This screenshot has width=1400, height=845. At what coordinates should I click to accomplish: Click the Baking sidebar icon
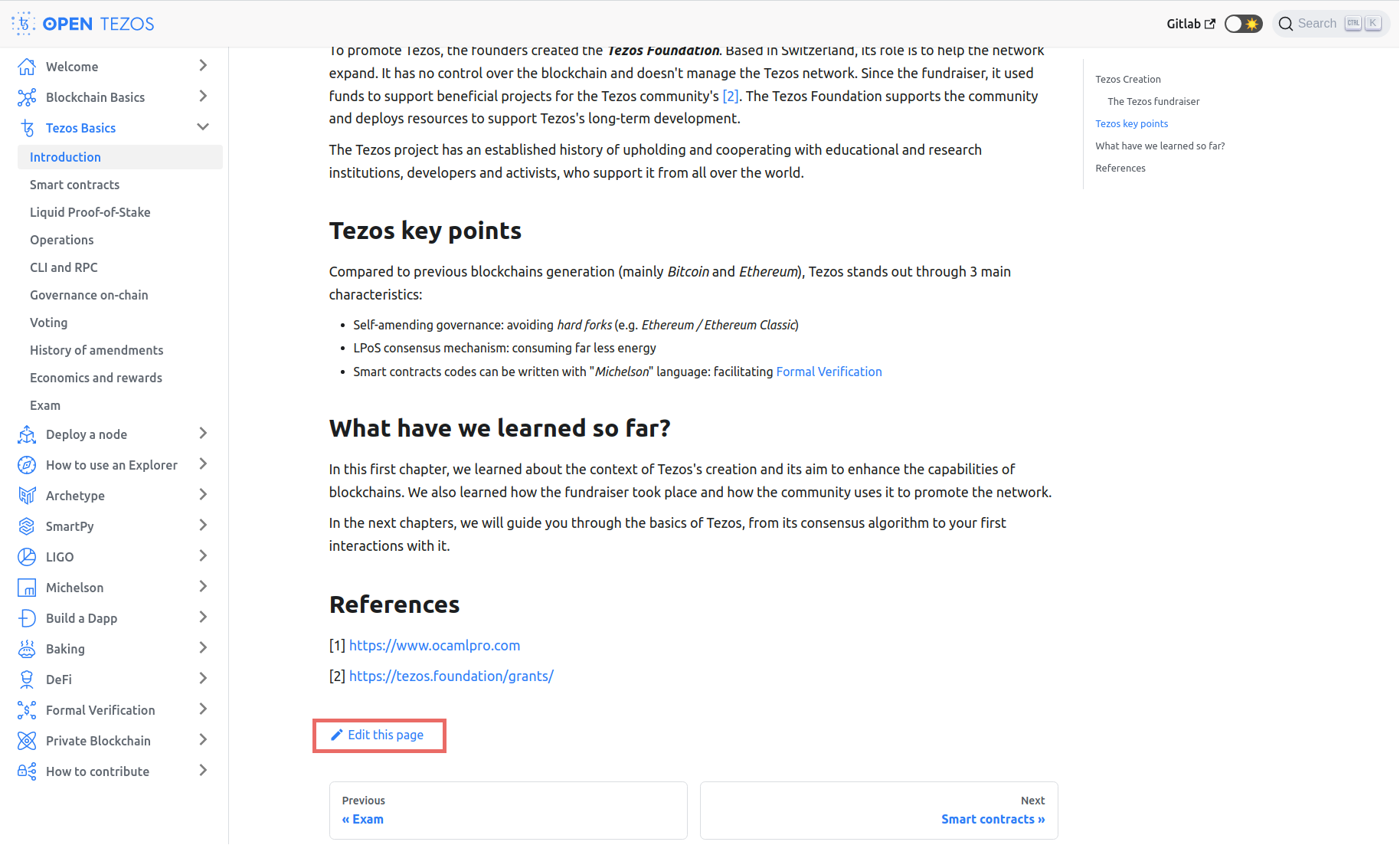coord(27,649)
